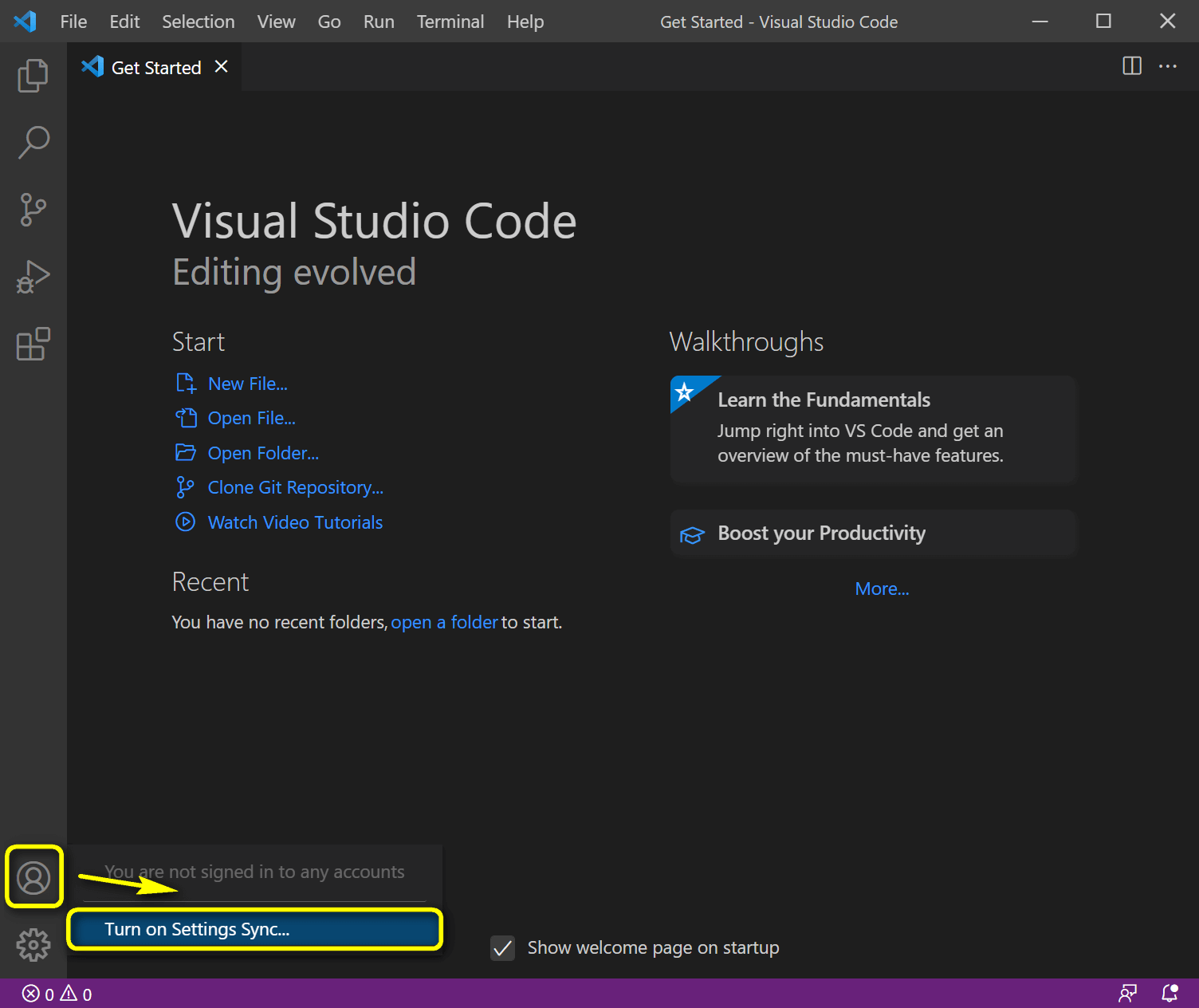
Task: Maximize the VS Code window
Action: click(x=1103, y=21)
